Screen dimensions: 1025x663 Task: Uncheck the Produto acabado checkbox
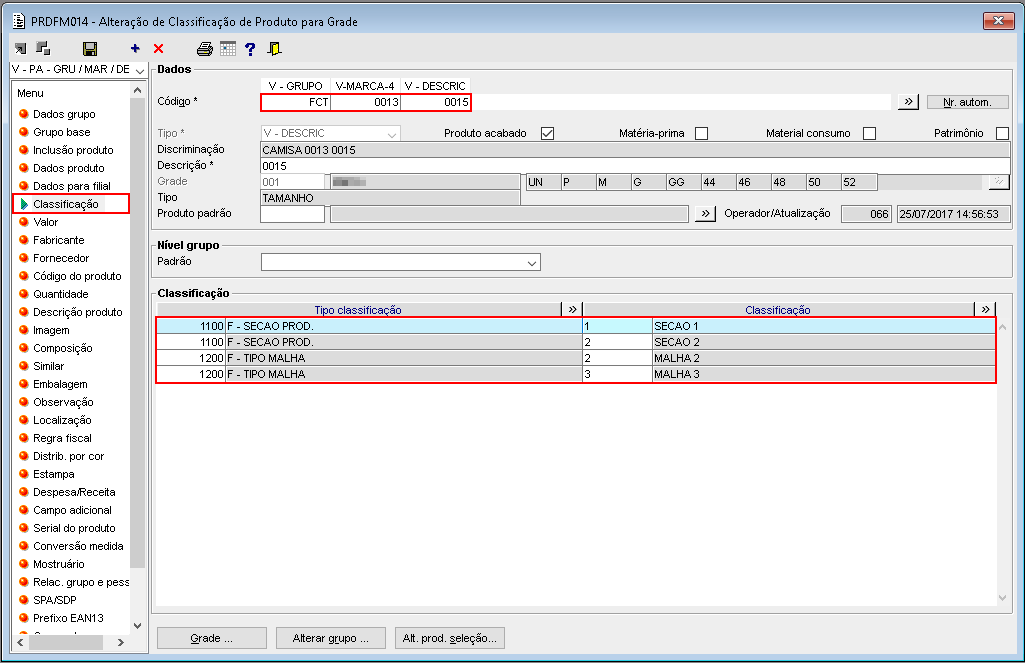pos(548,133)
